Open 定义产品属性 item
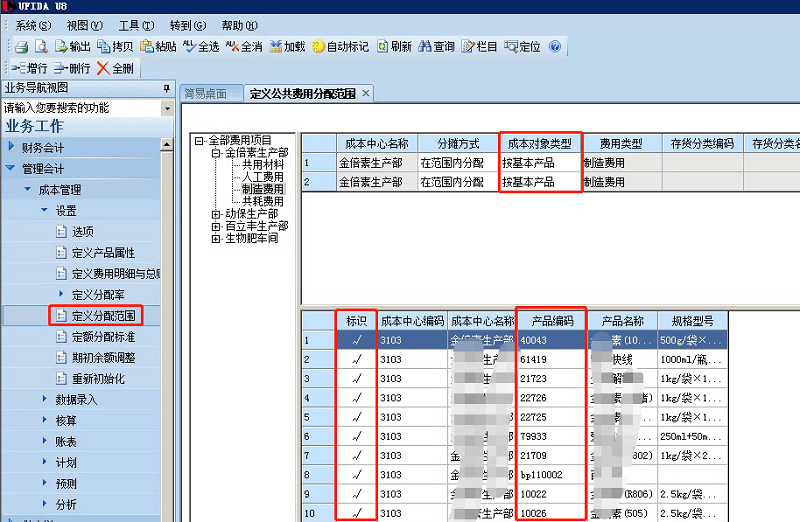 click(x=95, y=253)
